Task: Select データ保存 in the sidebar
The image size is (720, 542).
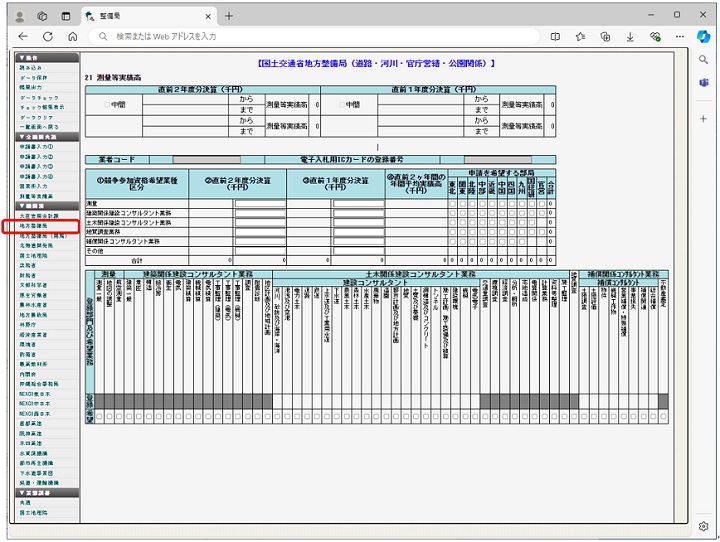Action: 33,78
